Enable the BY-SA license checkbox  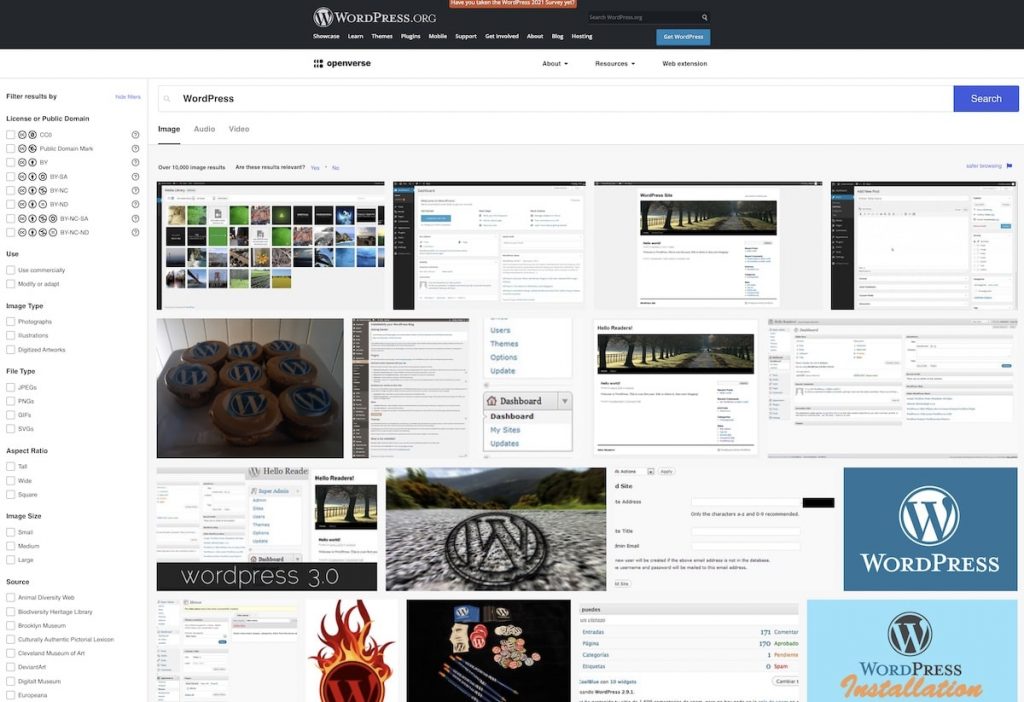pos(10,176)
